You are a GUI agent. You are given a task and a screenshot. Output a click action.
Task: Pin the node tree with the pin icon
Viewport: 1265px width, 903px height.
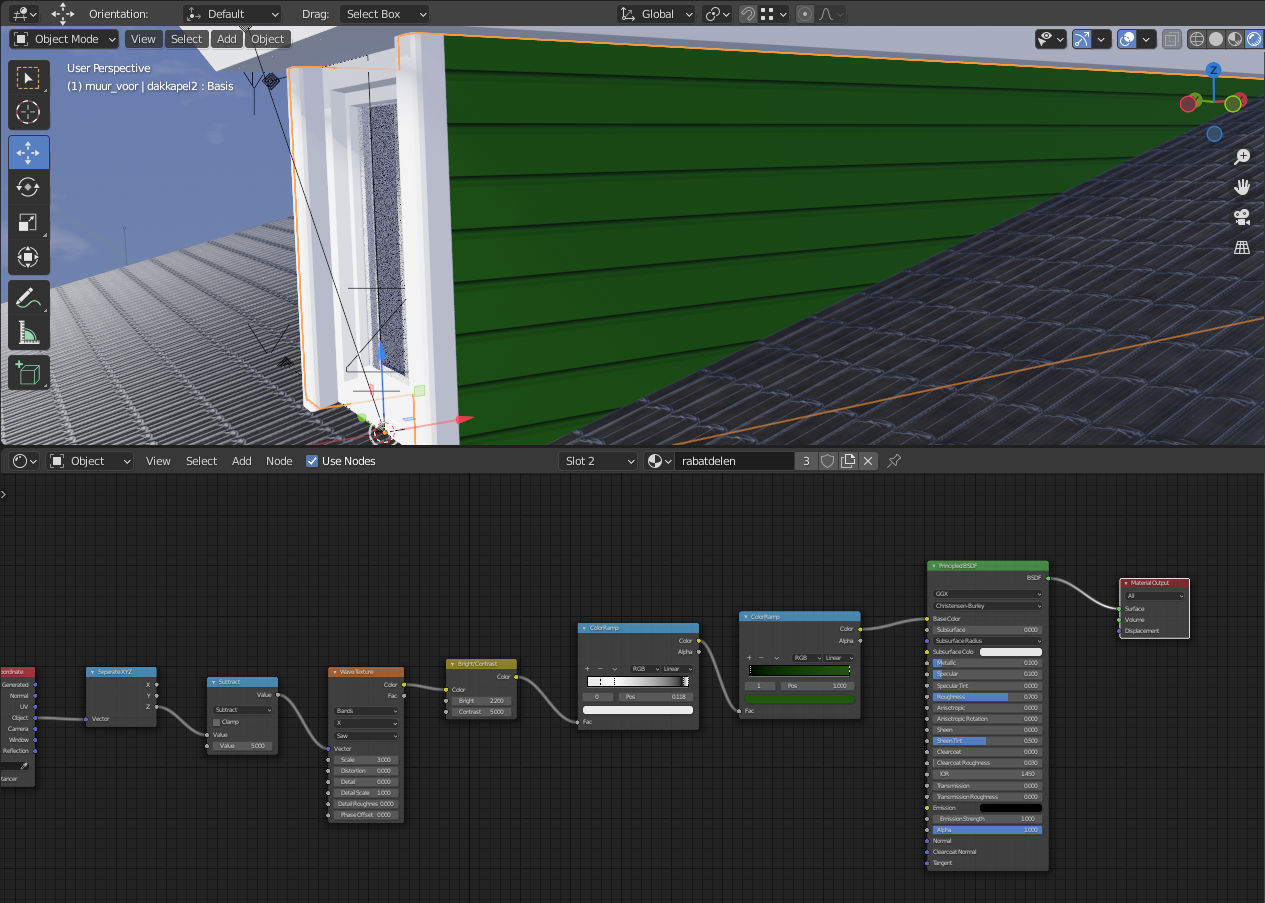point(894,461)
